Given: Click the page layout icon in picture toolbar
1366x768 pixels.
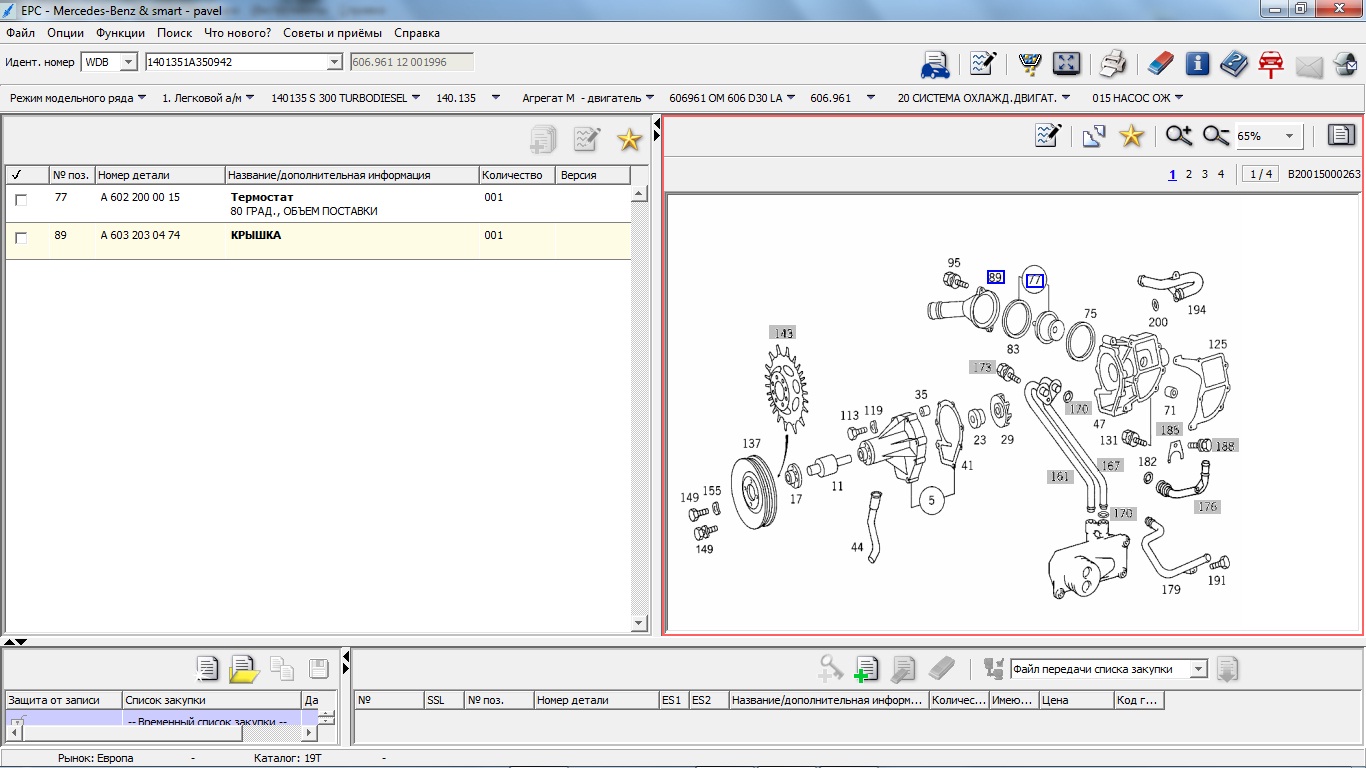Looking at the screenshot, I should [1341, 135].
